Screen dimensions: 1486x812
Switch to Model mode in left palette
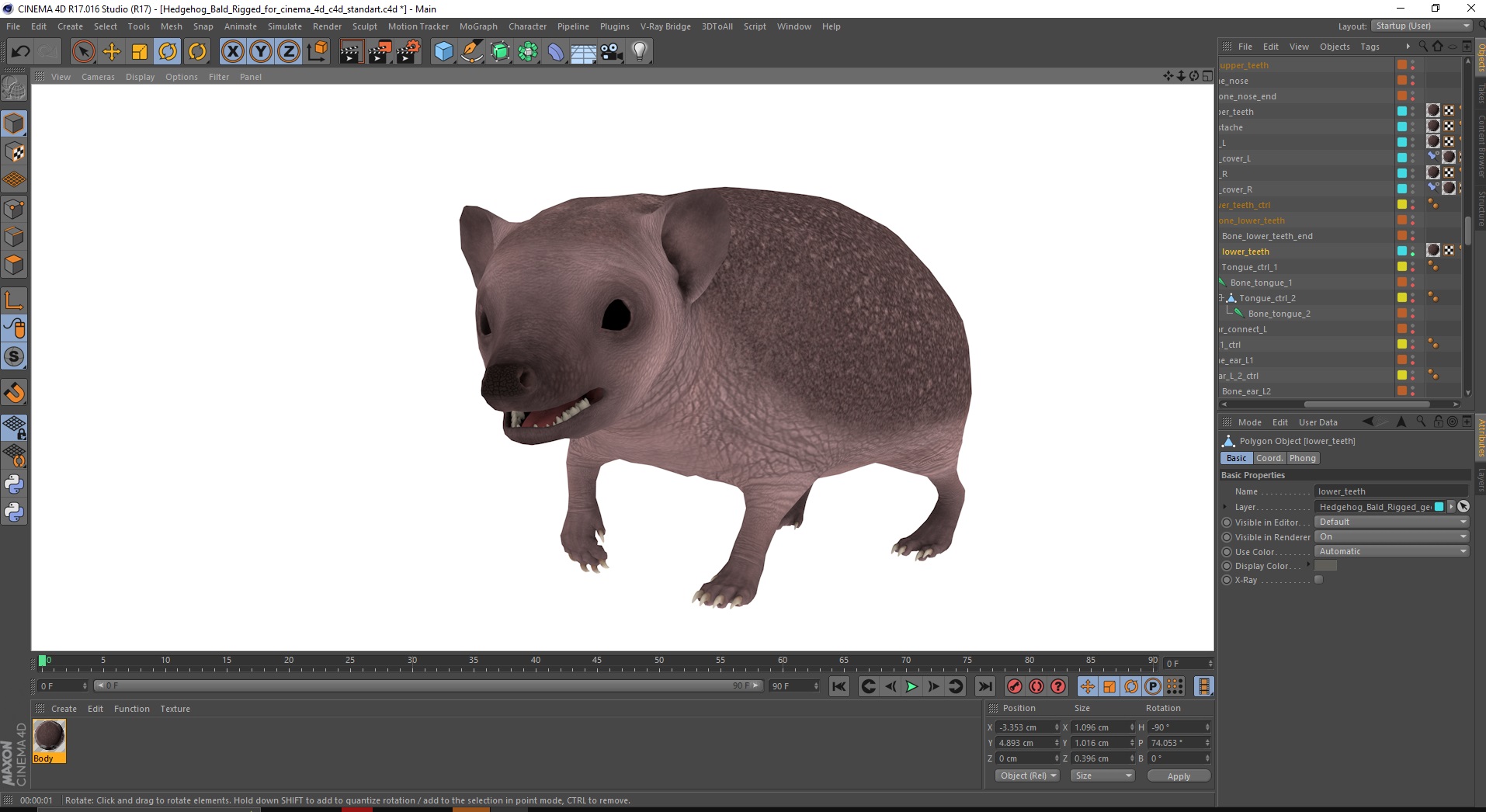click(x=14, y=123)
